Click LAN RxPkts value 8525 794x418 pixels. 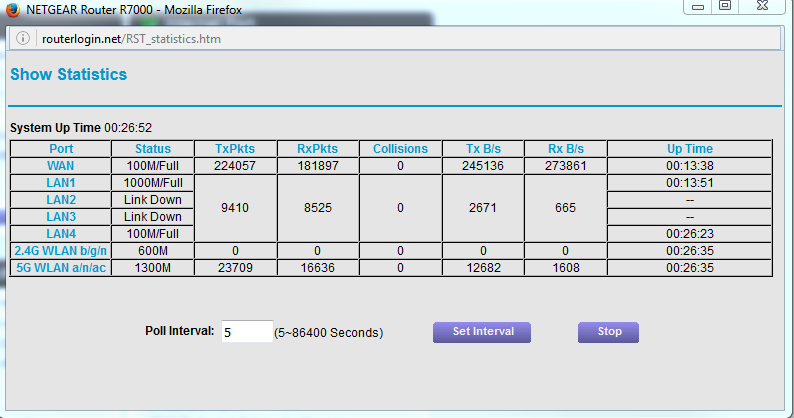pyautogui.click(x=317, y=208)
